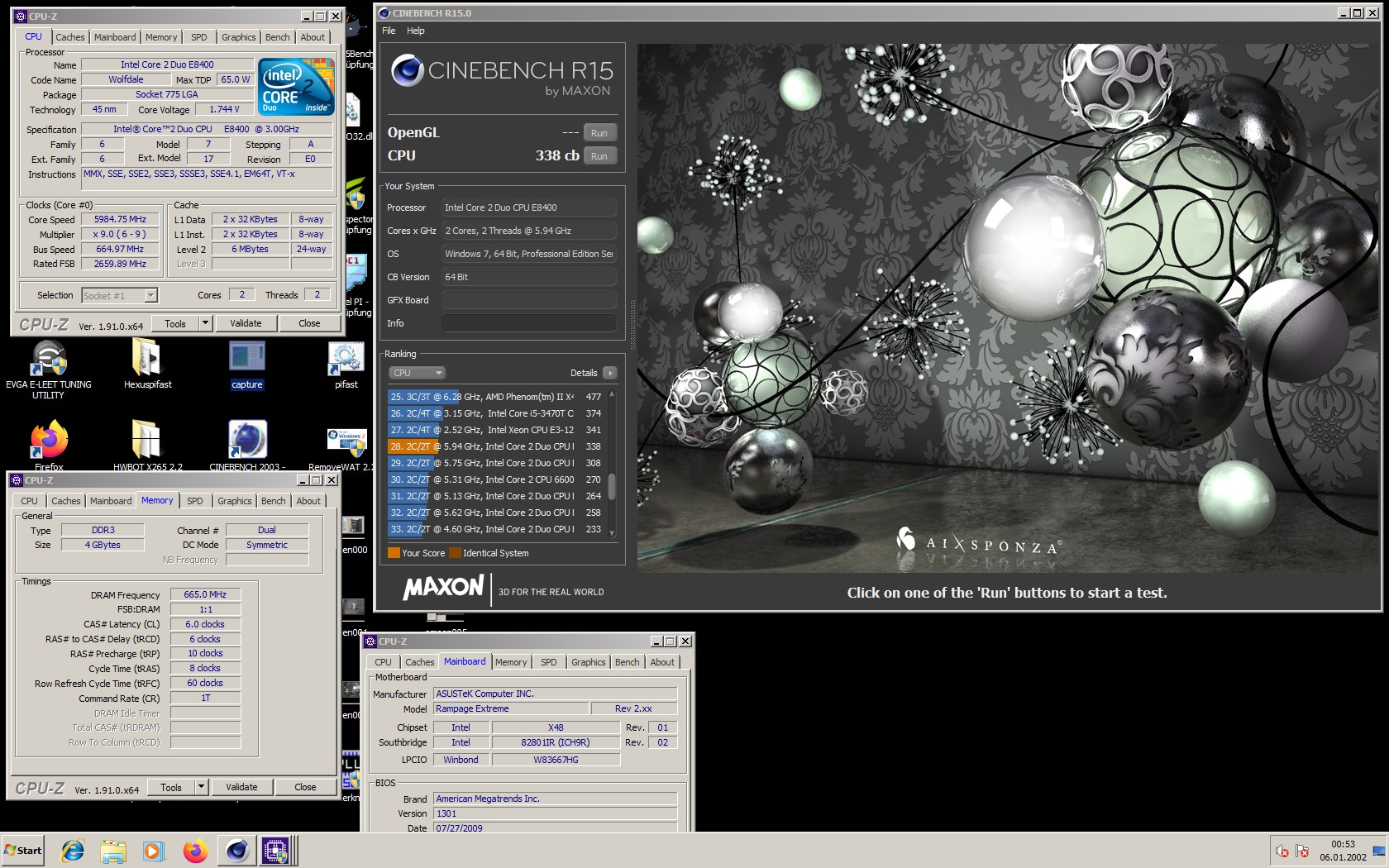1389x868 pixels.
Task: Open Windows Media Player from the taskbar
Action: pos(153,851)
